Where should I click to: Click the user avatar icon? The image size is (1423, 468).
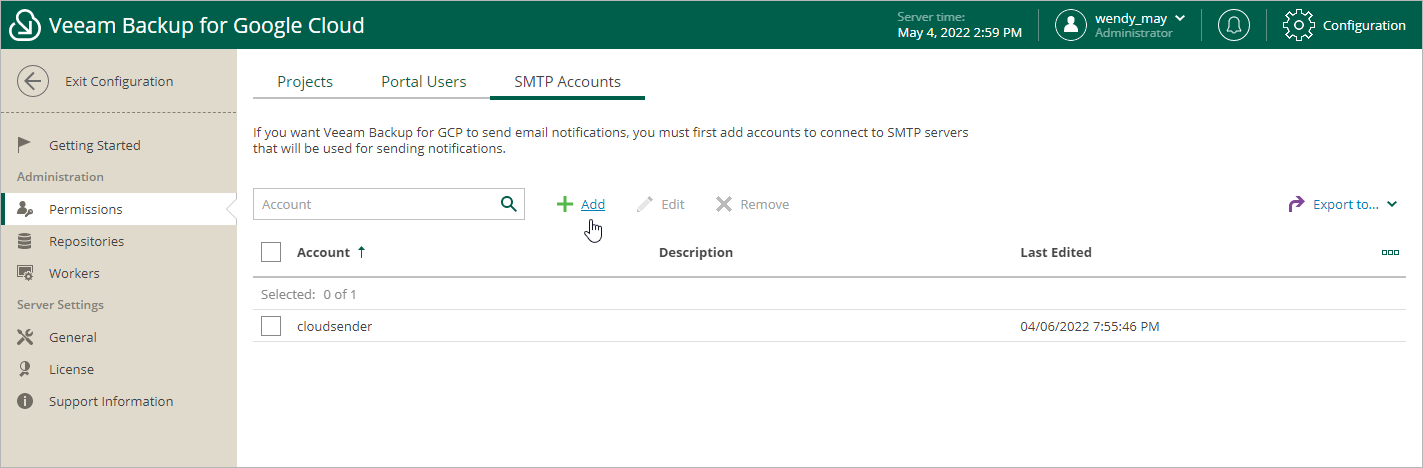coord(1071,25)
